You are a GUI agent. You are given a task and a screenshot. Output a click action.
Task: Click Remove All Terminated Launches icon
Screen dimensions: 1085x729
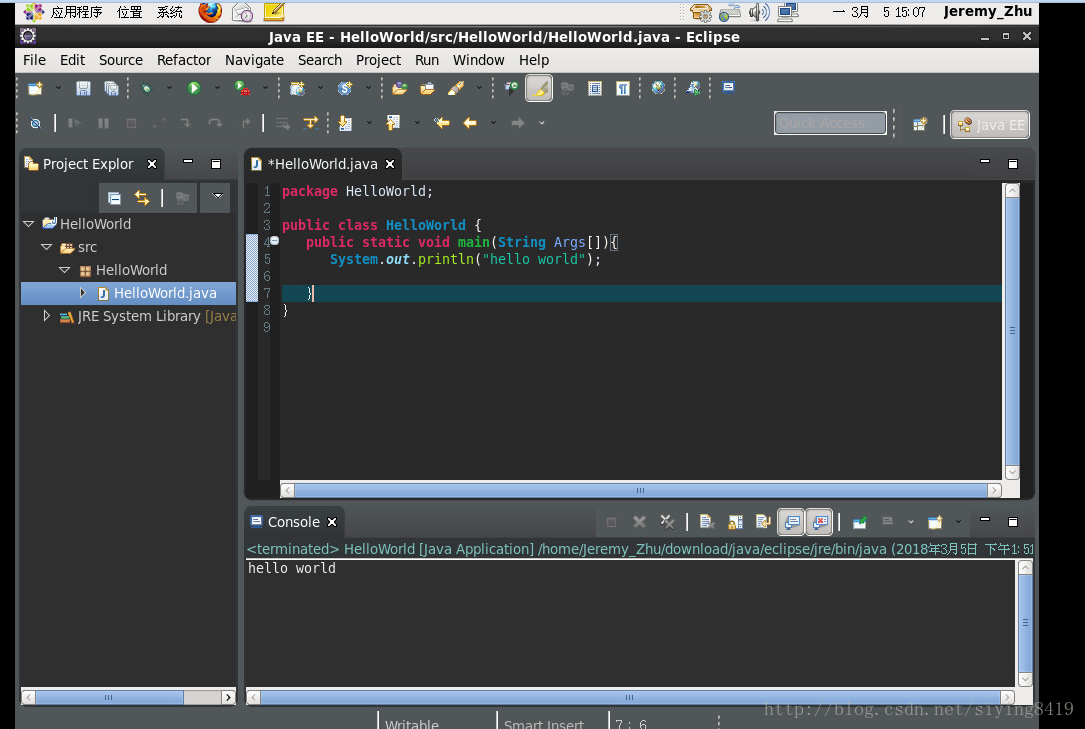pos(667,522)
